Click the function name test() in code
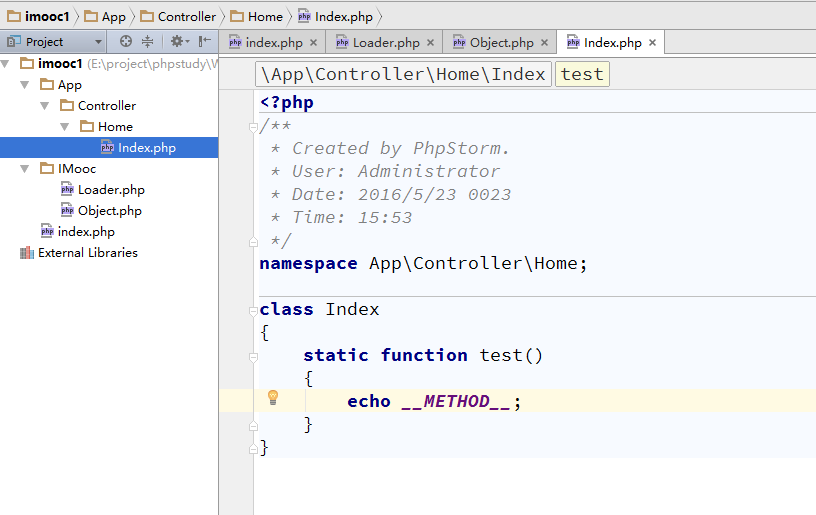 (x=511, y=355)
